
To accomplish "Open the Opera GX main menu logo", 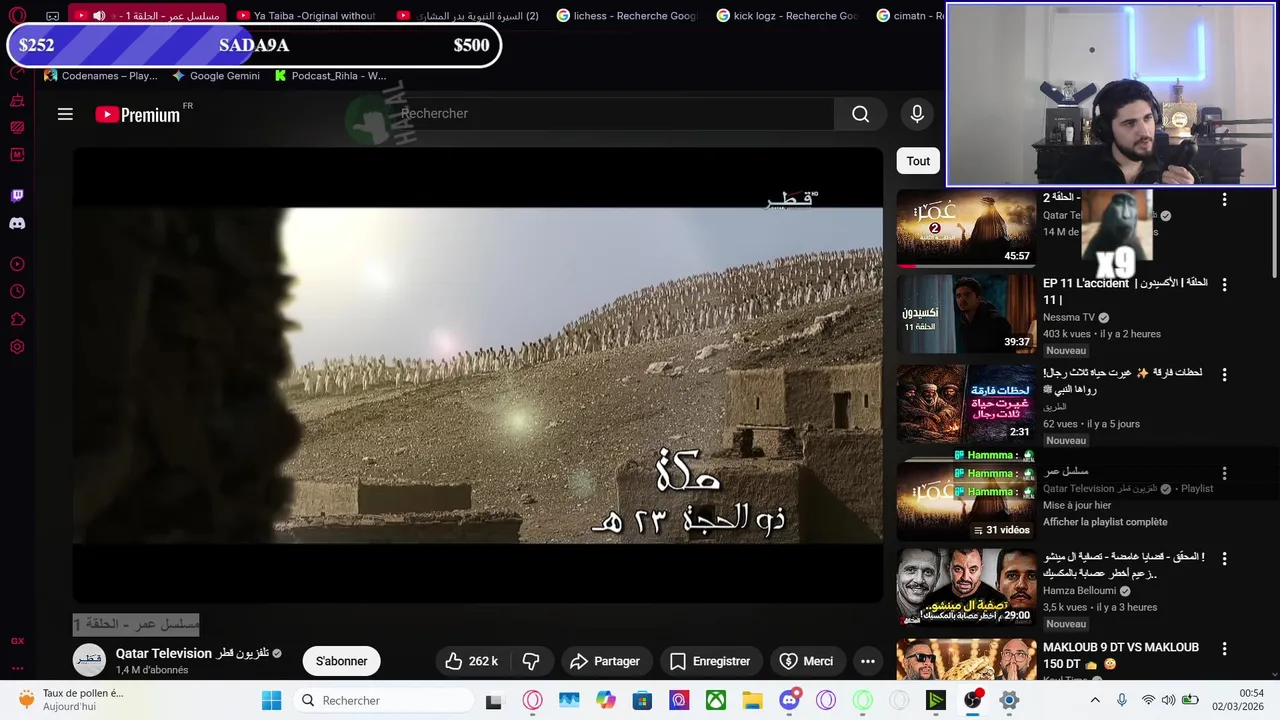I will coord(17,16).
